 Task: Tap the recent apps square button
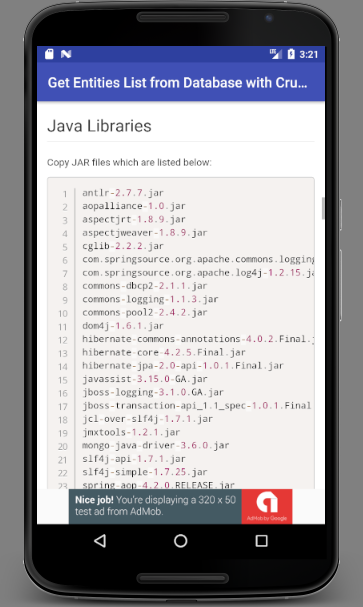261,540
